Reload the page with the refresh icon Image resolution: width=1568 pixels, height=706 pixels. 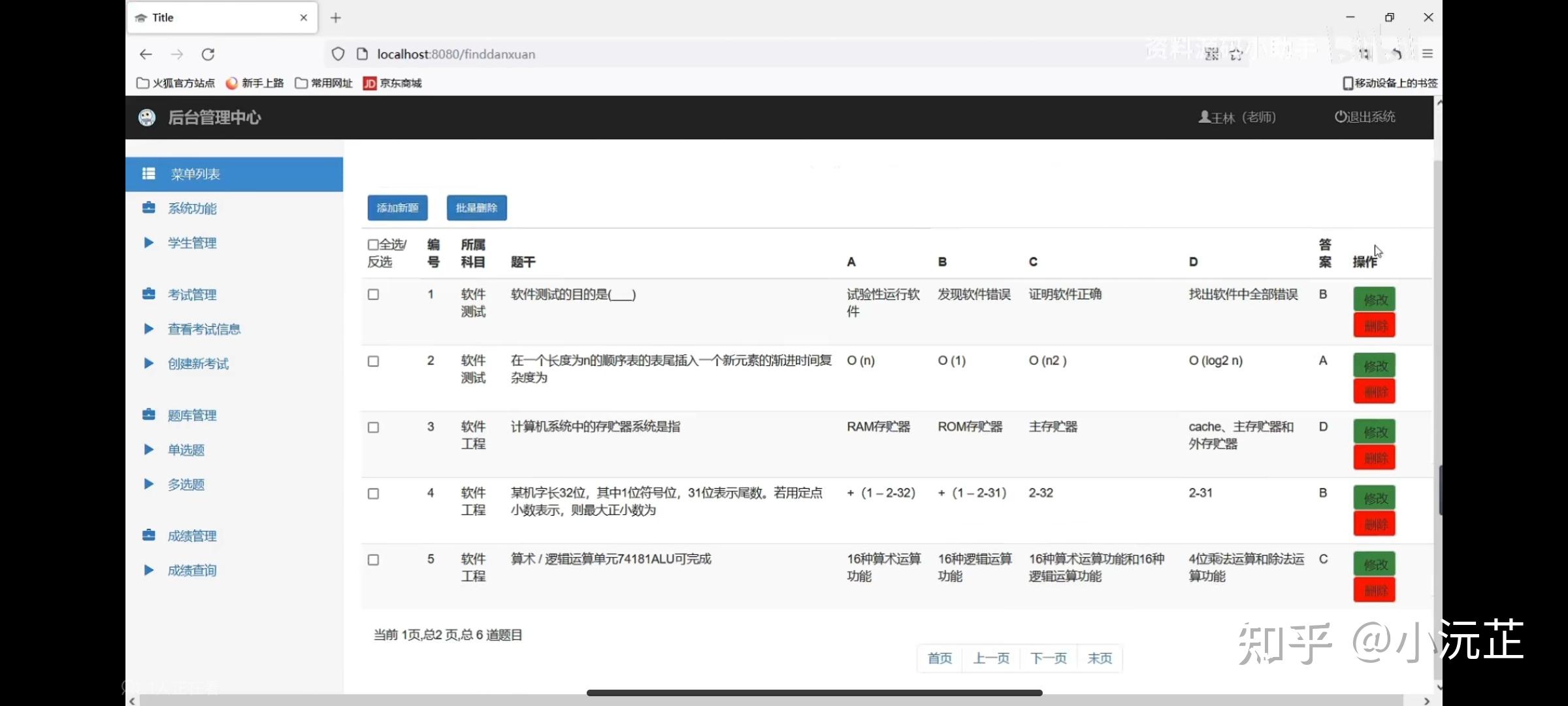pyautogui.click(x=208, y=54)
